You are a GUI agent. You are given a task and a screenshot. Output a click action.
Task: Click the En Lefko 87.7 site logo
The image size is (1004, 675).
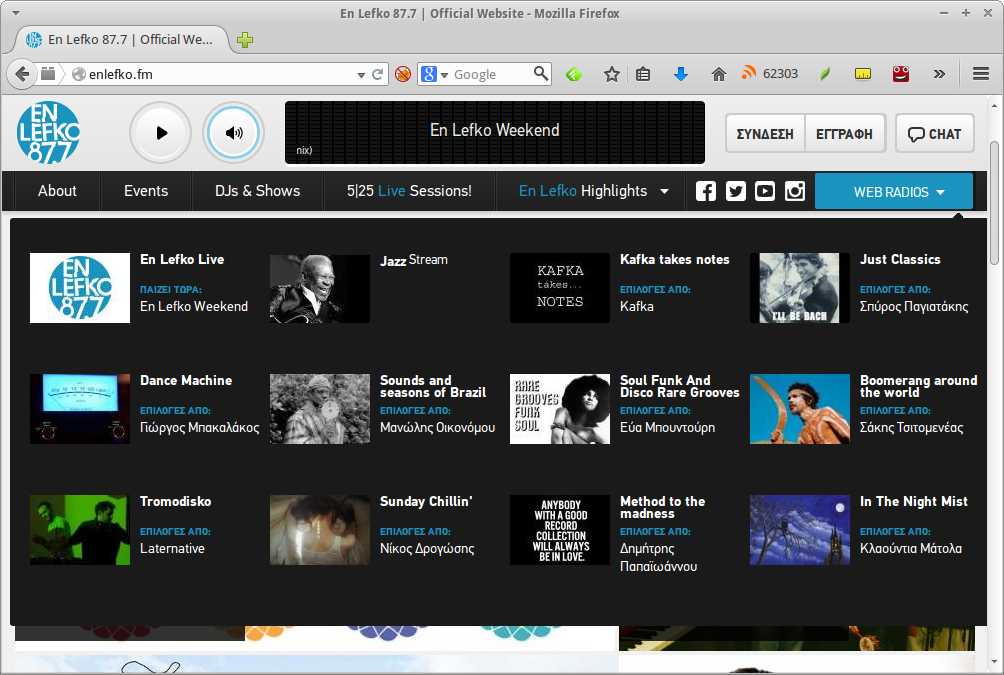tap(48, 133)
